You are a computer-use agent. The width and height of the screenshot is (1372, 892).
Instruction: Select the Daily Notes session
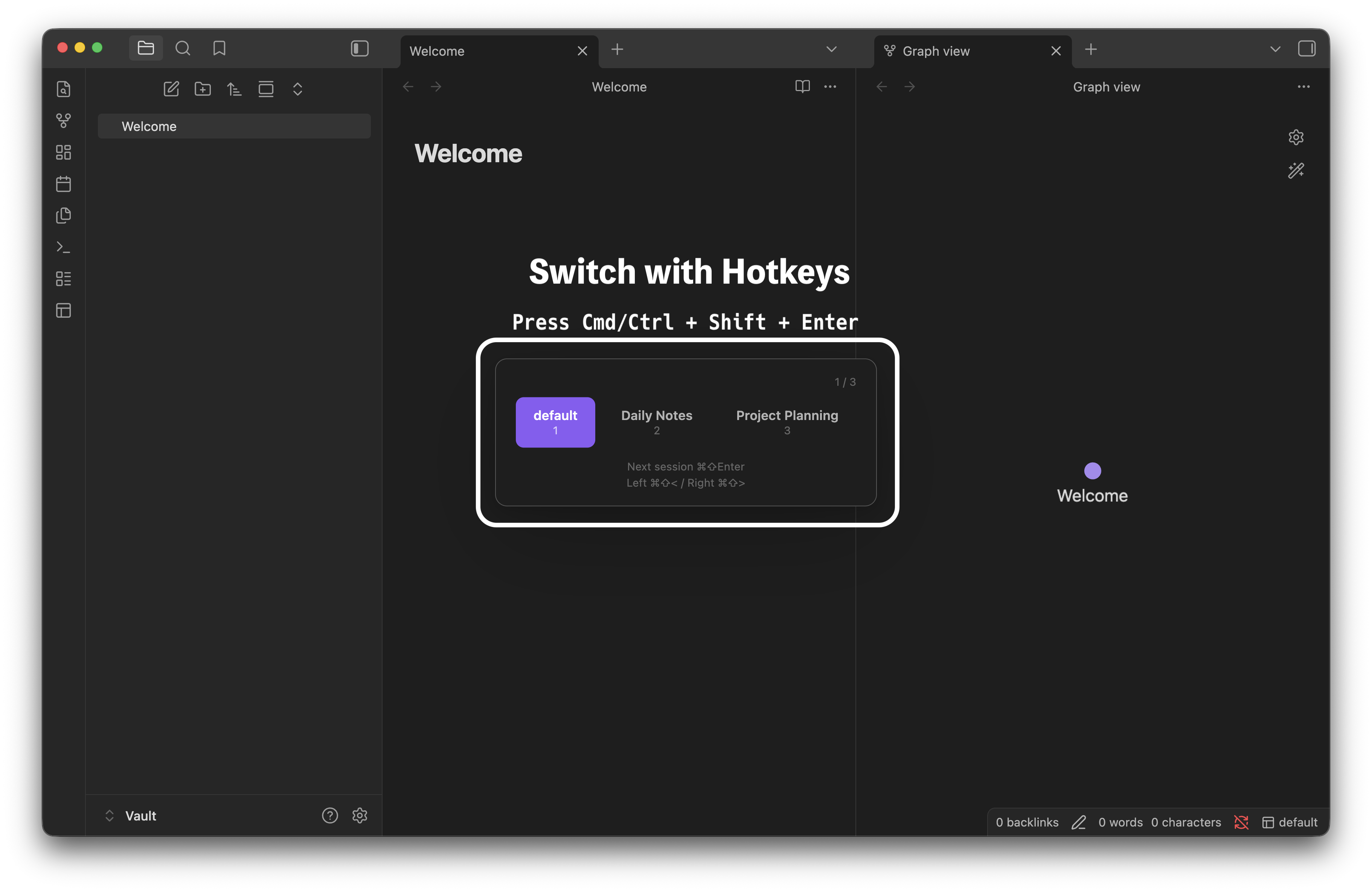tap(657, 422)
